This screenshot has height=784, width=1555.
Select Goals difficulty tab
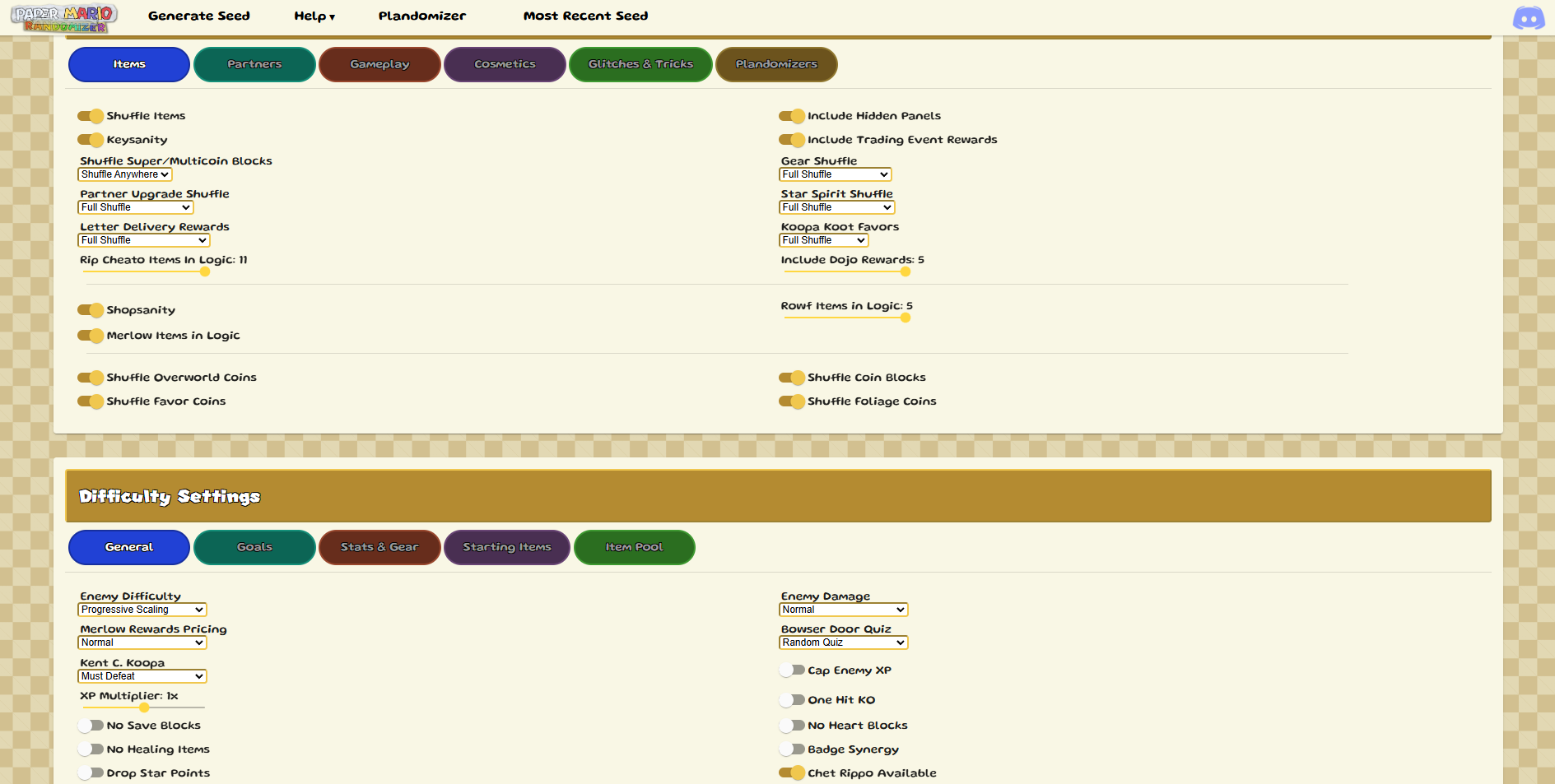tap(254, 547)
